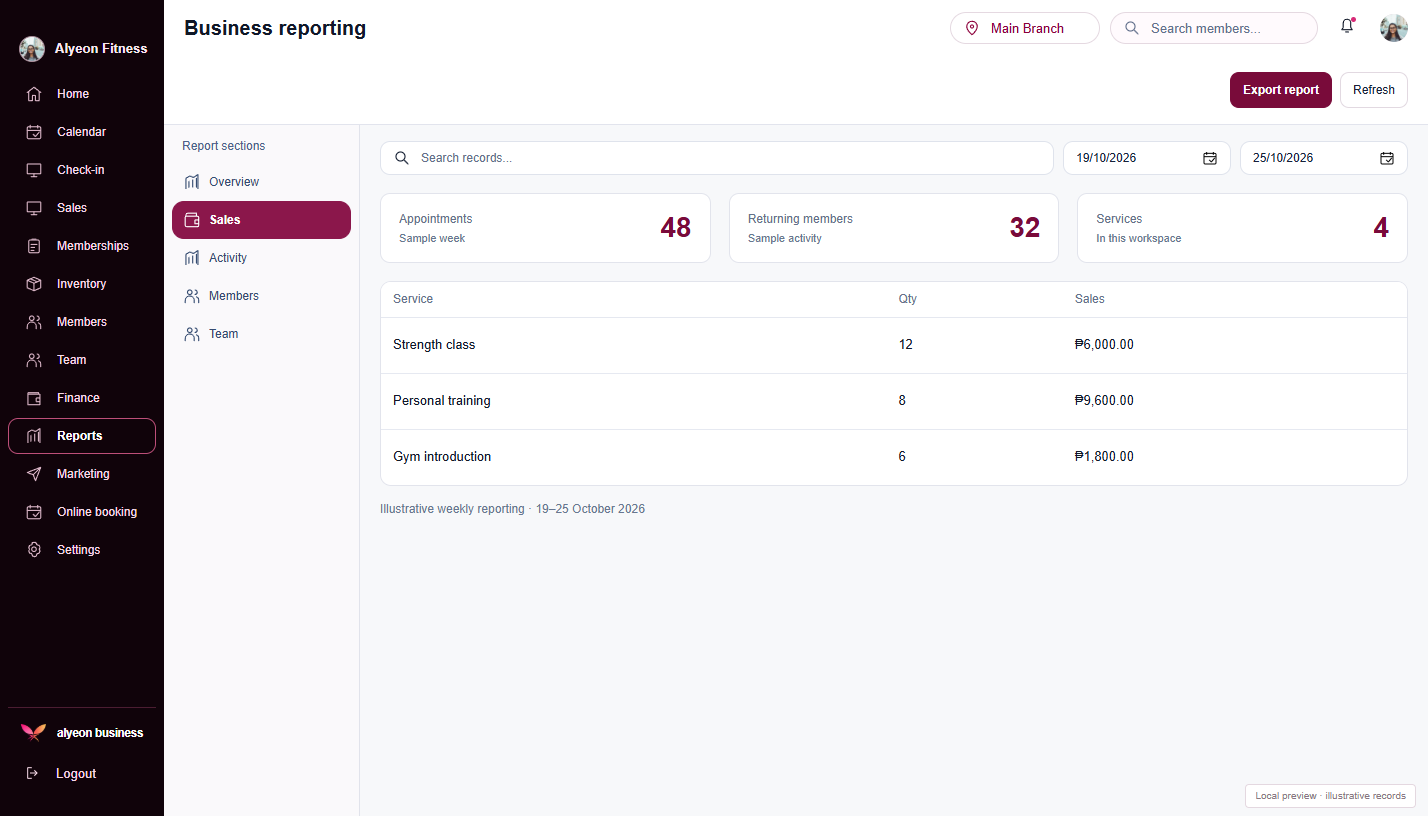Open Members in the main sidebar
This screenshot has height=816, width=1428.
point(82,322)
